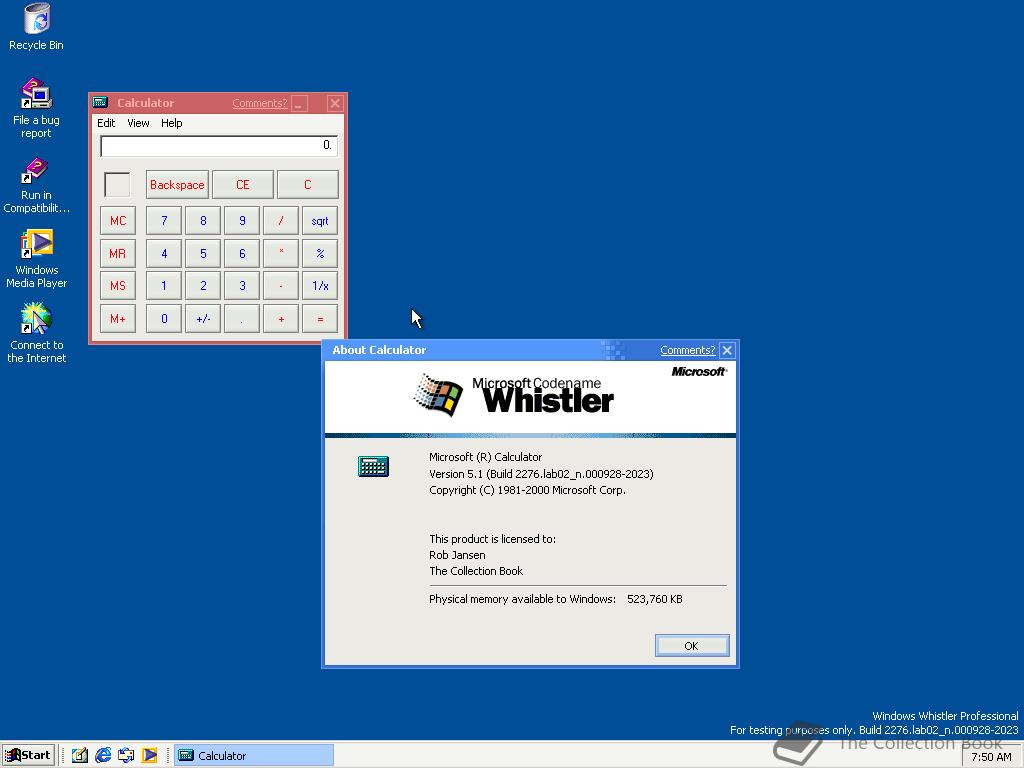1024x768 pixels.
Task: Open Help menu in Calculator
Action: coord(171,123)
